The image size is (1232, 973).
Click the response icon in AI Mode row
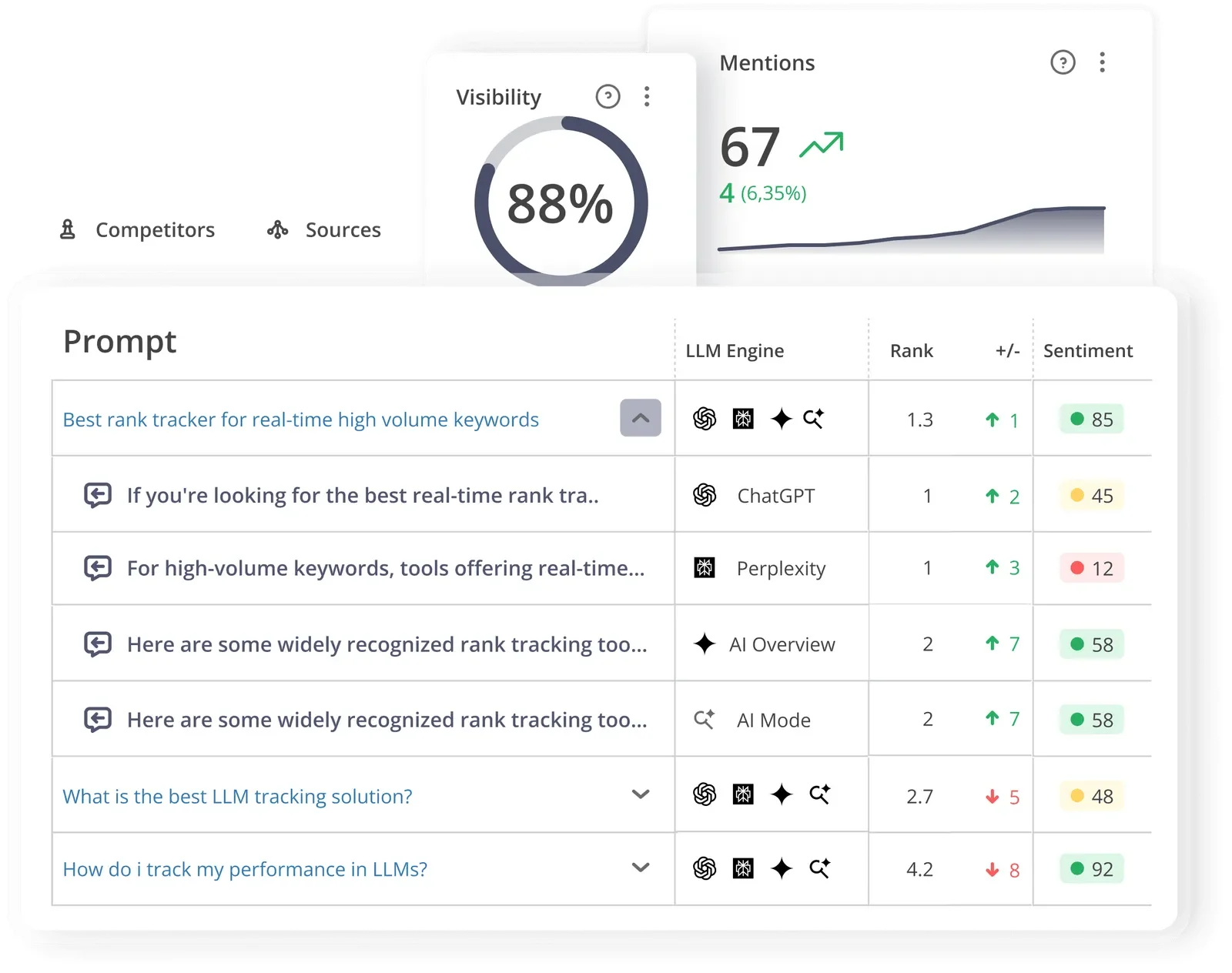[98, 720]
